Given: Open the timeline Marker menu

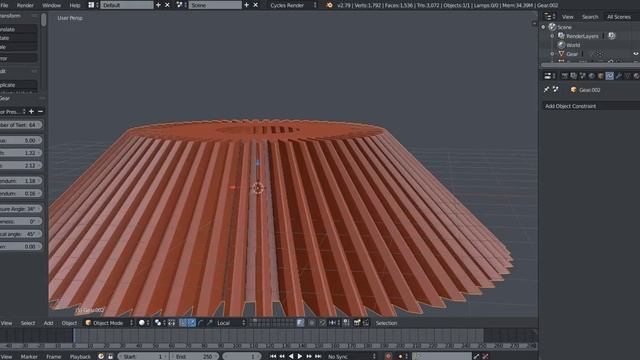Looking at the screenshot, I should point(29,356).
